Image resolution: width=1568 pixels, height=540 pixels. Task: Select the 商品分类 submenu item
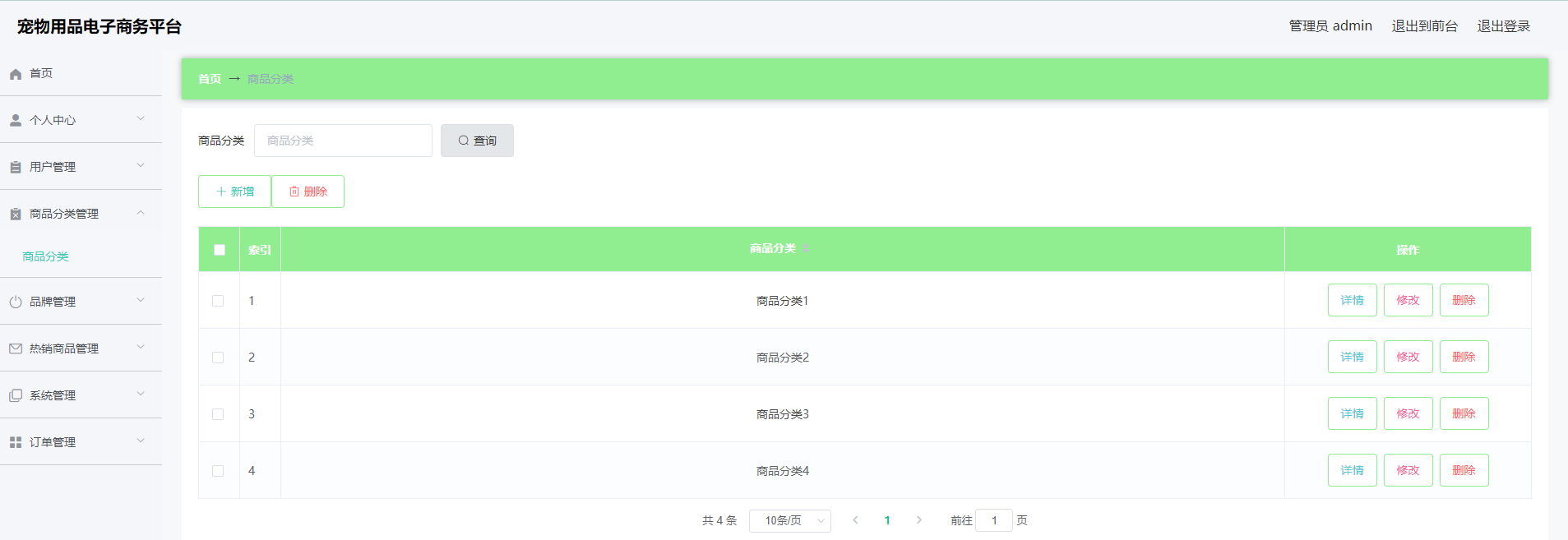point(45,256)
